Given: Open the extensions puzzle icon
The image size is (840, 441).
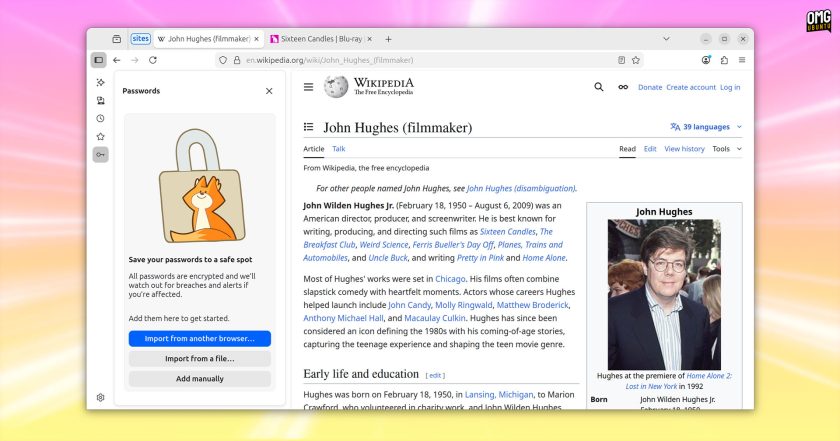Looking at the screenshot, I should click(x=724, y=60).
